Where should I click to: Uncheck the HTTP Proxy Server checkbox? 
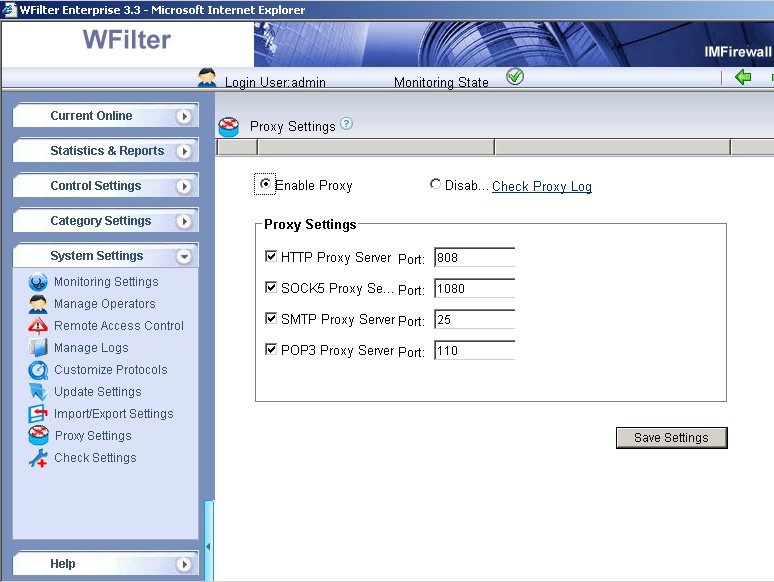click(x=271, y=256)
